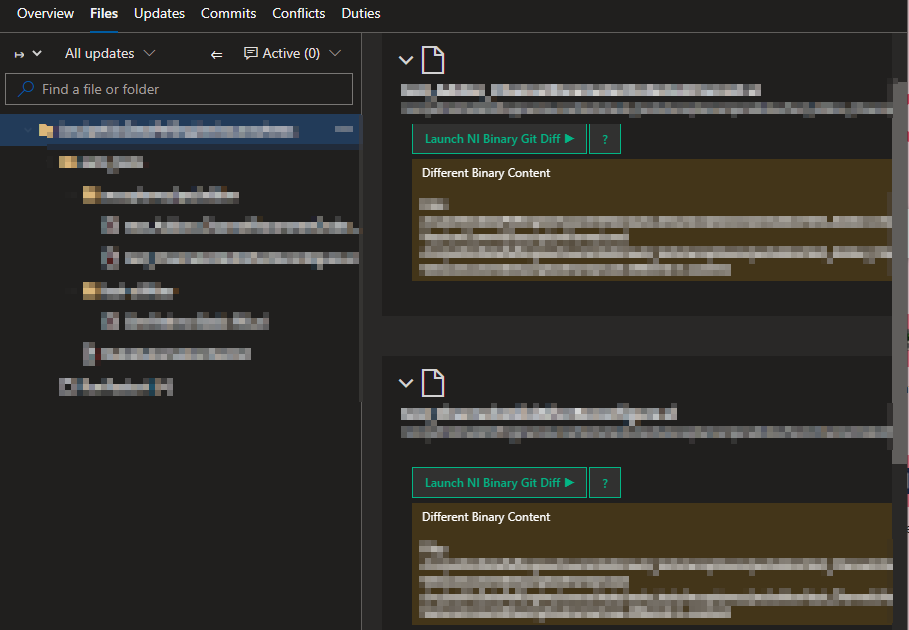This screenshot has width=909, height=630.
Task: Select the root folder icon in the file tree
Action: pyautogui.click(x=44, y=129)
